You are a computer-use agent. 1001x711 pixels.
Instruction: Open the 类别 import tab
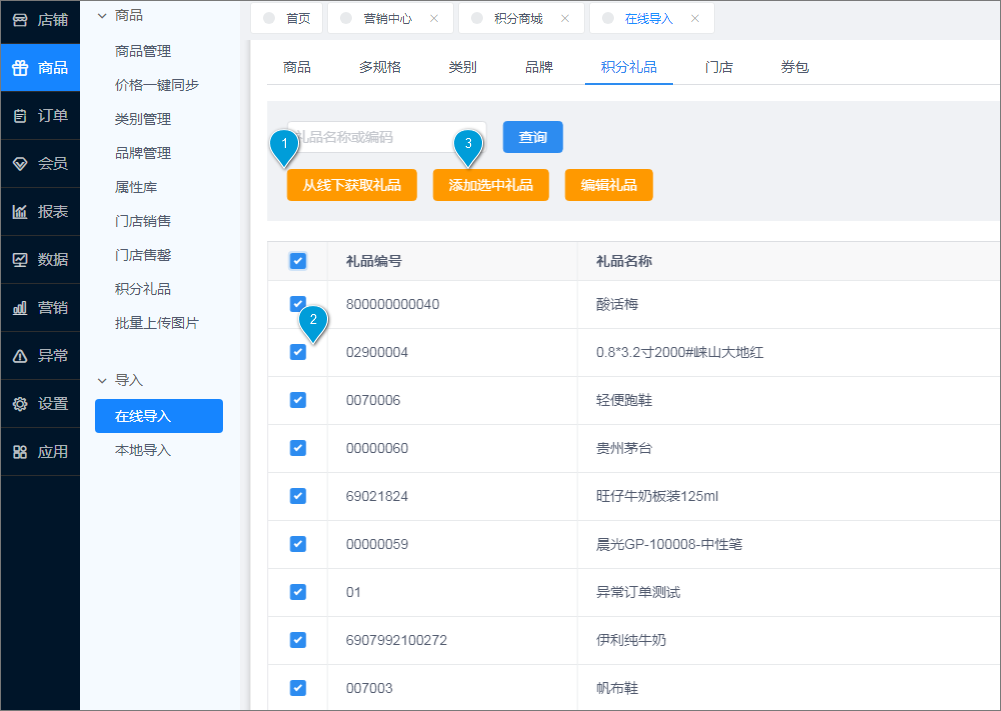463,67
